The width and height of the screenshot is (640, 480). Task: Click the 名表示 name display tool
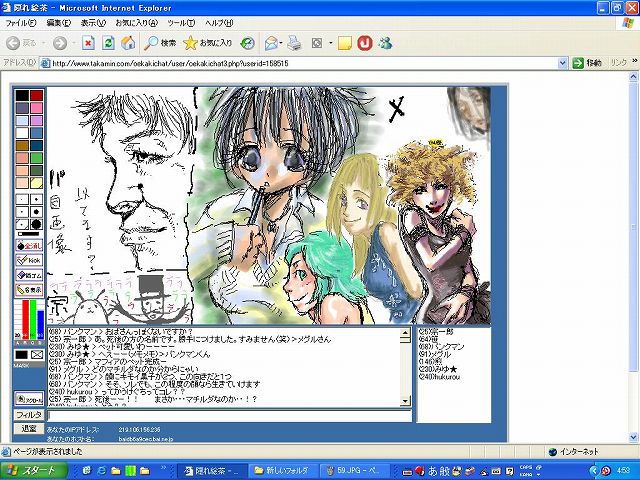29,290
